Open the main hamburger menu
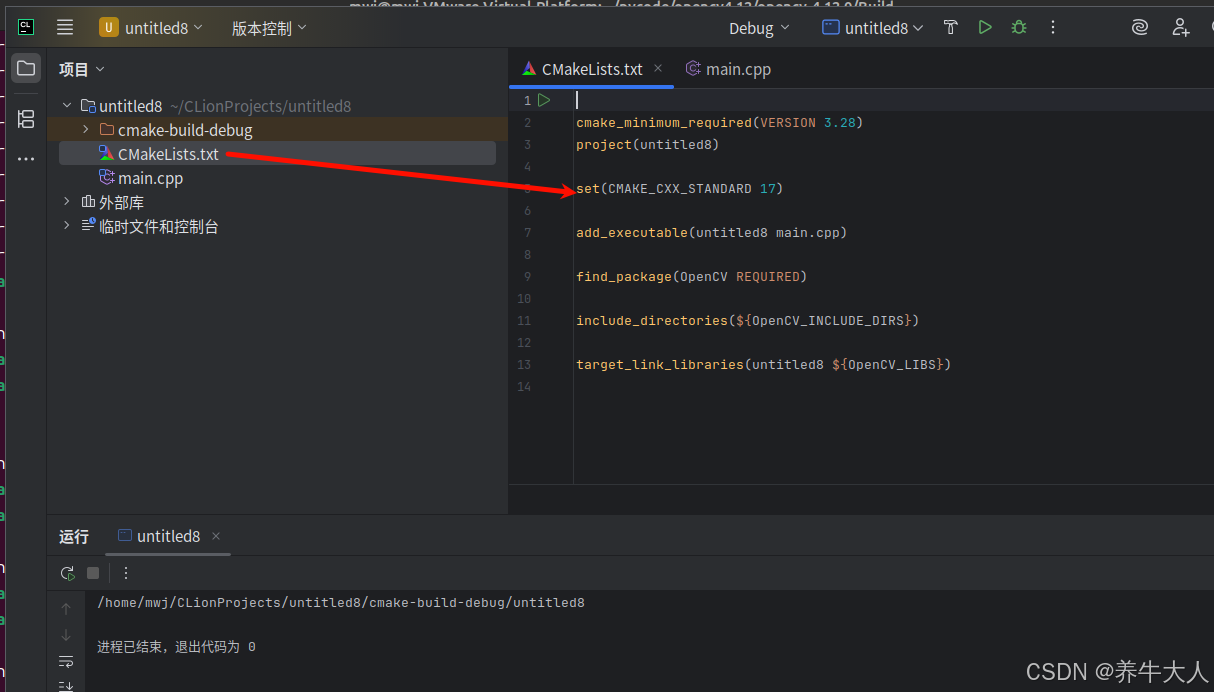This screenshot has width=1214, height=692. (65, 27)
